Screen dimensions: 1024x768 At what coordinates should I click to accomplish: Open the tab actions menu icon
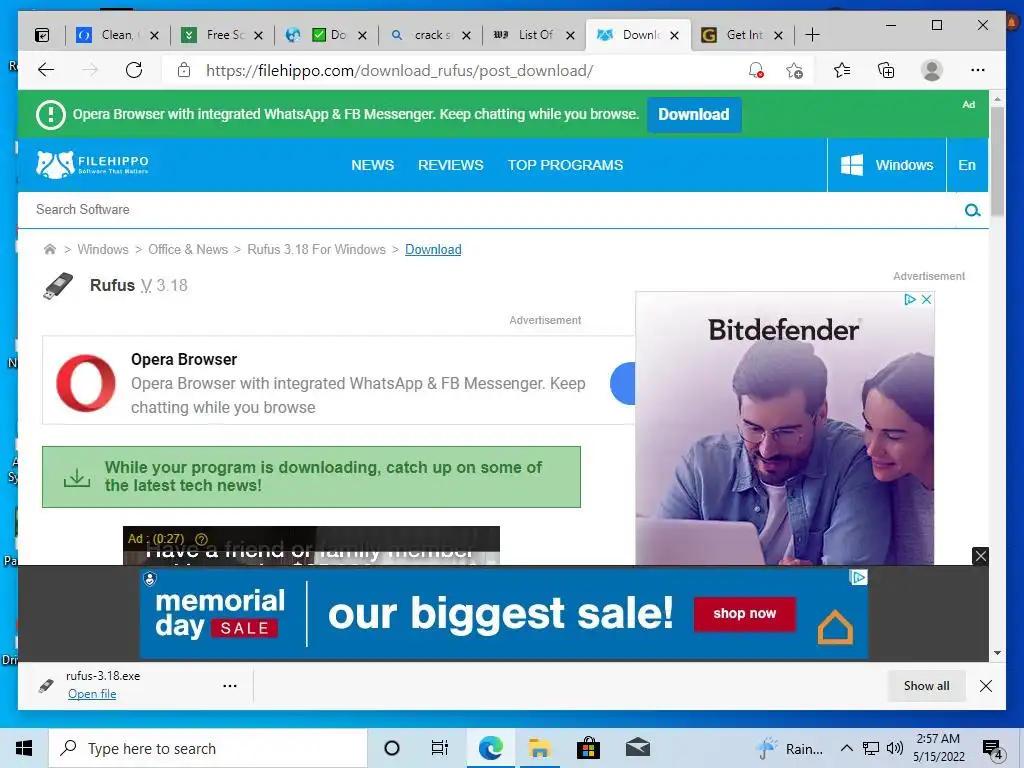[42, 35]
